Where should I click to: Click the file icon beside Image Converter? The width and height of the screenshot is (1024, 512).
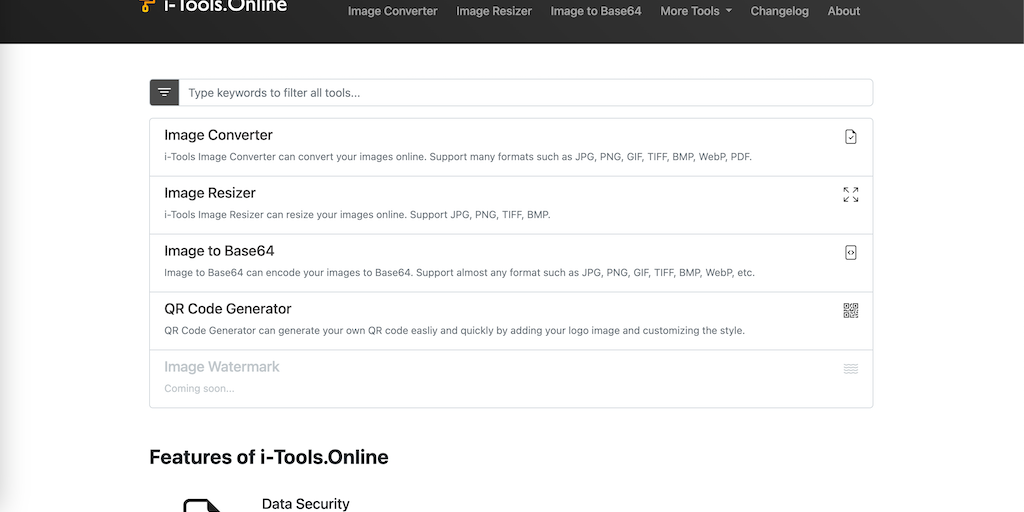850,137
